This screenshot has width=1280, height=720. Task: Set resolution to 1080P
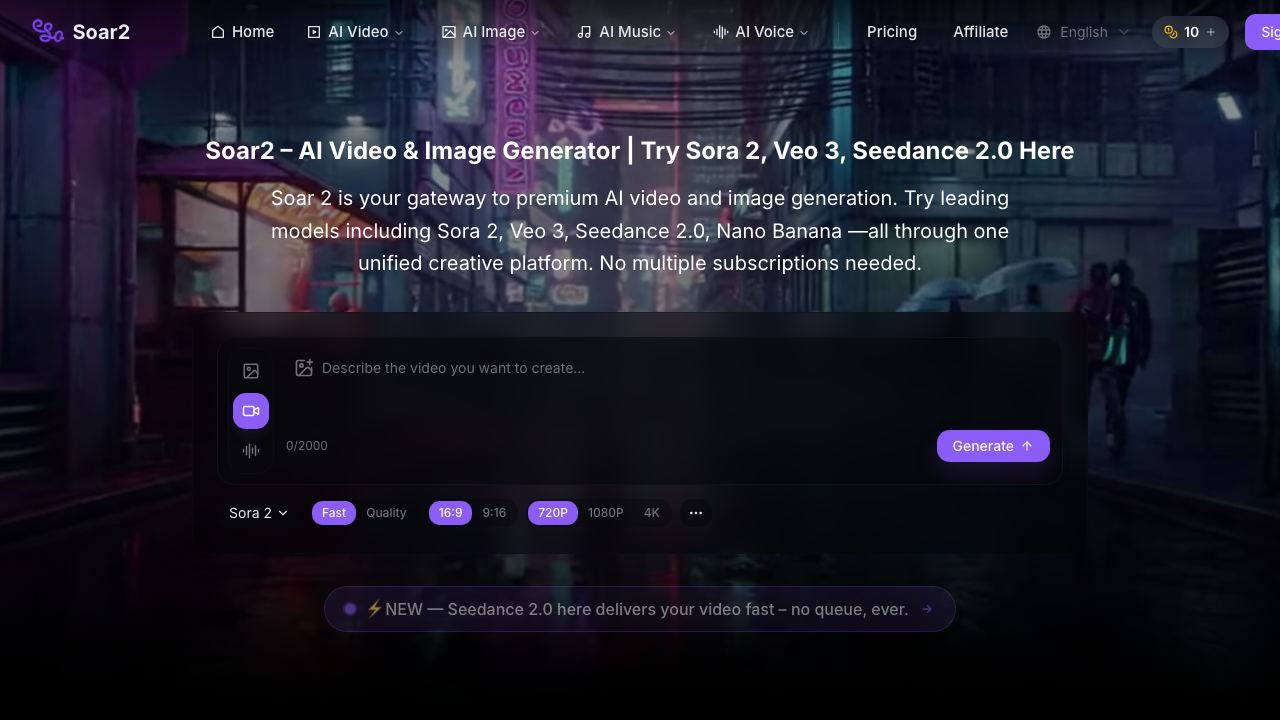605,513
